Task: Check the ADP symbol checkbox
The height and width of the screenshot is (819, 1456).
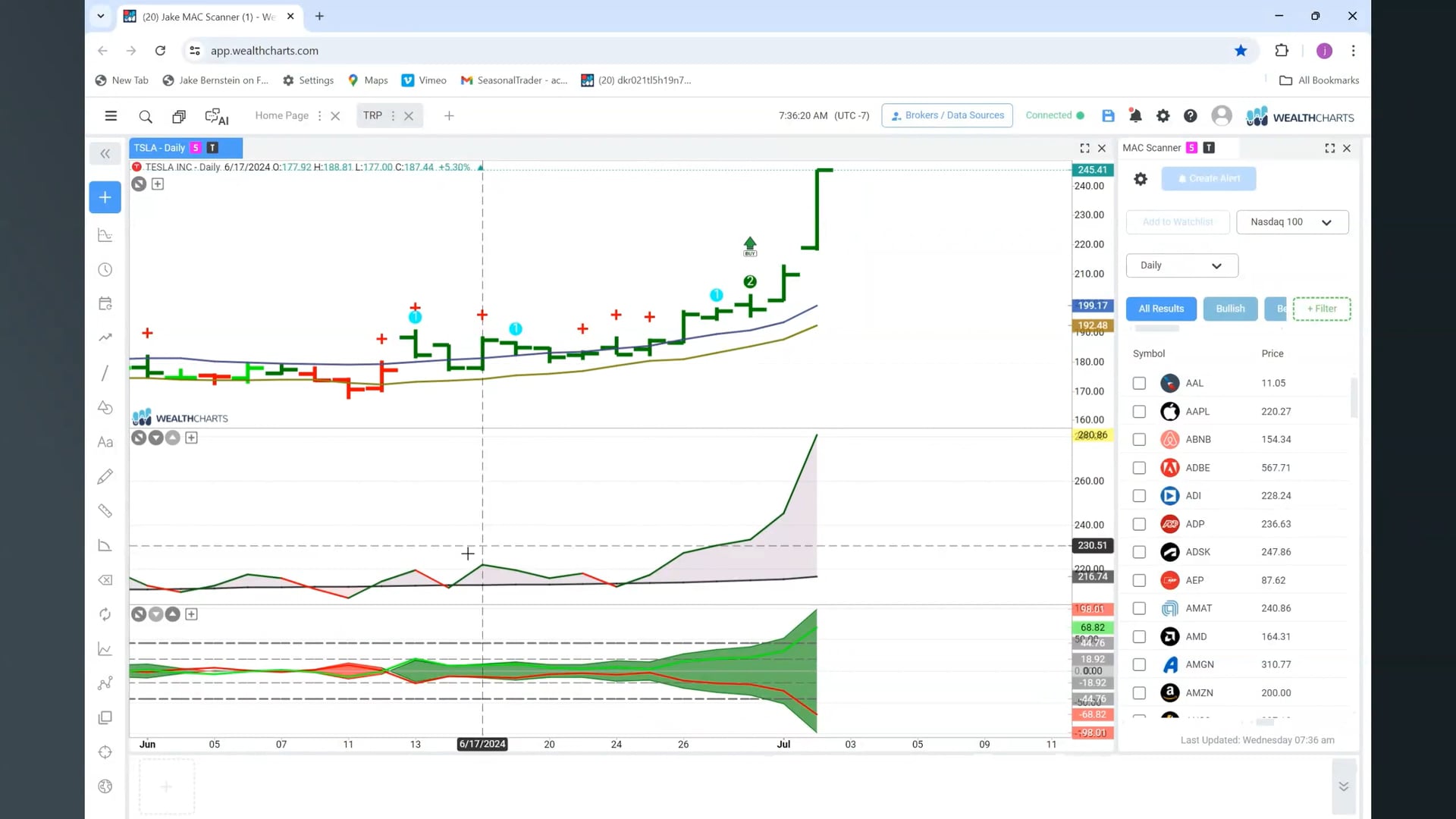Action: pos(1139,524)
